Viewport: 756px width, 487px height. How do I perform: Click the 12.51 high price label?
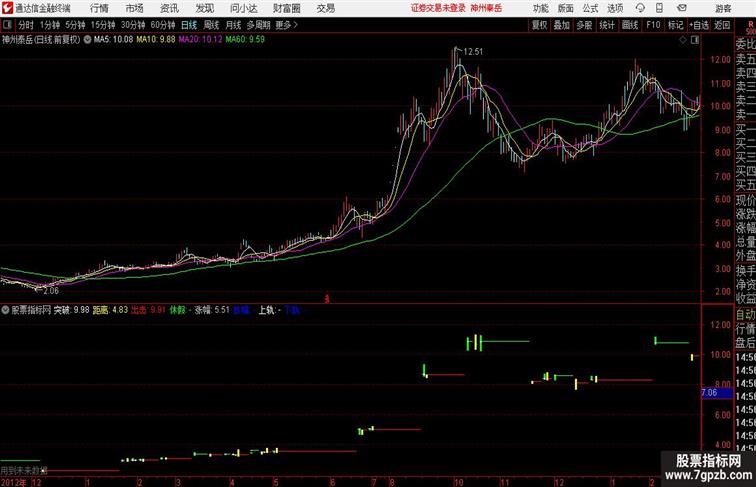click(x=473, y=52)
